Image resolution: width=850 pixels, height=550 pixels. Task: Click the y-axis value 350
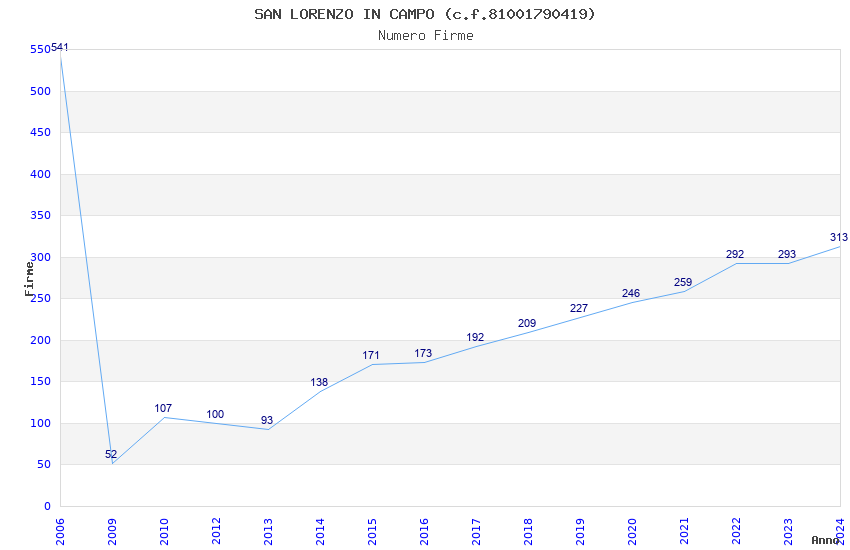tap(40, 216)
